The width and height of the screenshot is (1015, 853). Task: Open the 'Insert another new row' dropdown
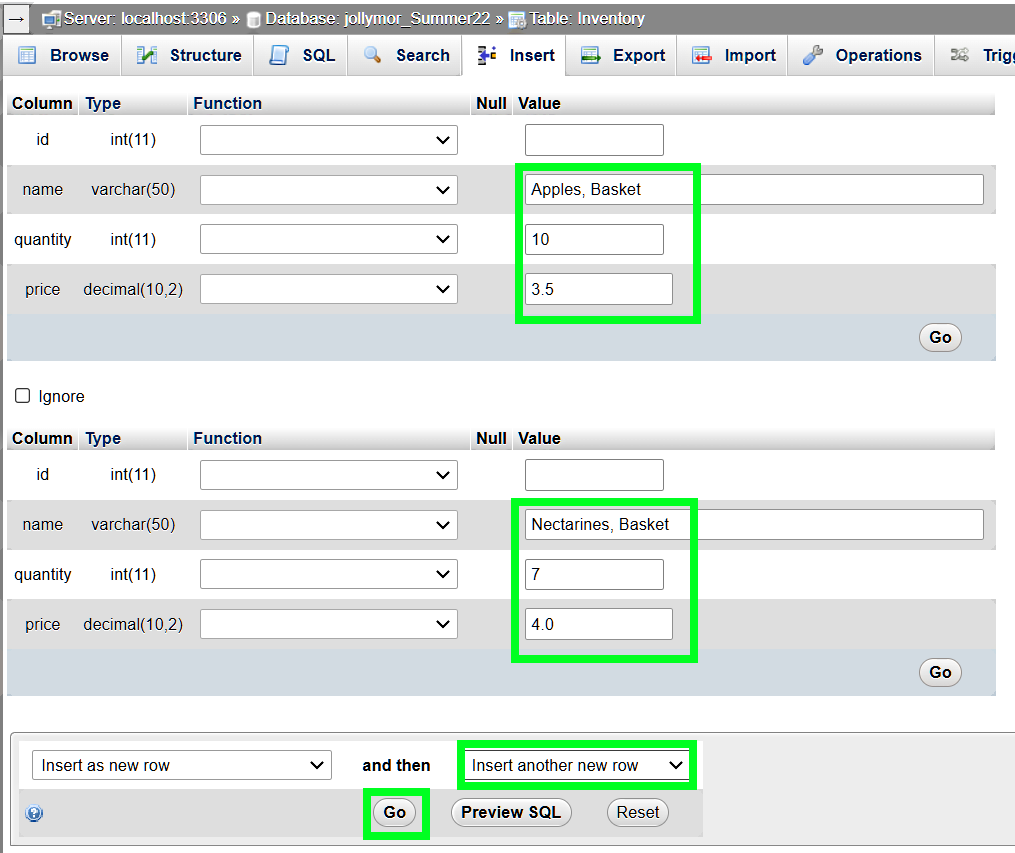(x=577, y=766)
